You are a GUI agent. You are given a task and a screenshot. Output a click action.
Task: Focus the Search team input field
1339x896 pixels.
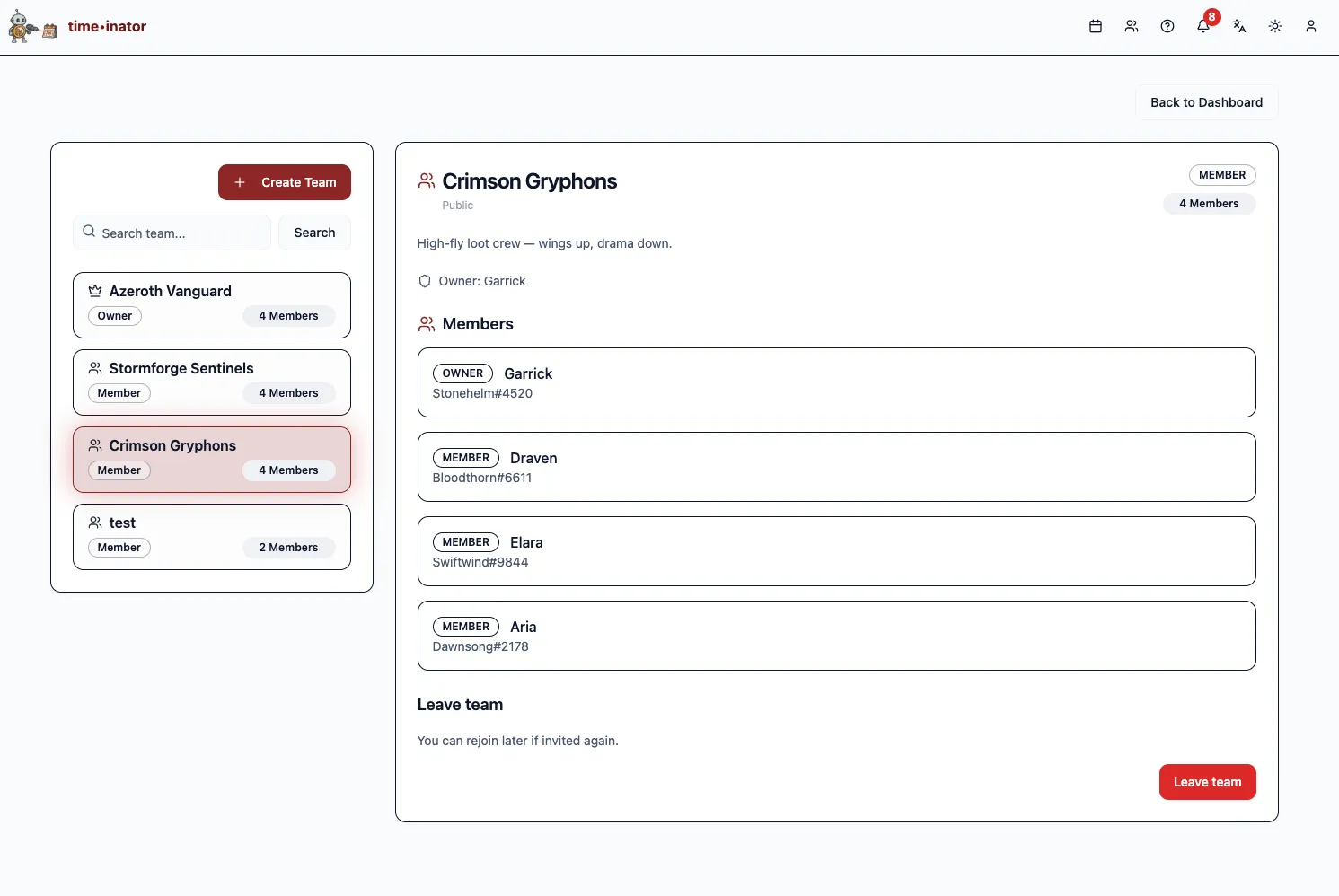[180, 233]
